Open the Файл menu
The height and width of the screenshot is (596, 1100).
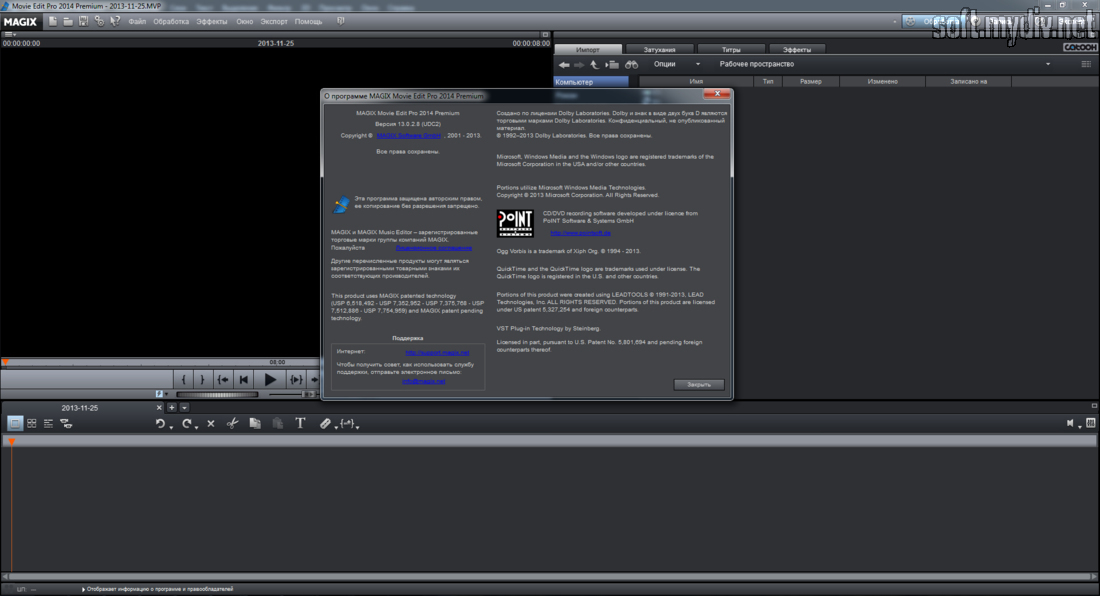pyautogui.click(x=138, y=22)
